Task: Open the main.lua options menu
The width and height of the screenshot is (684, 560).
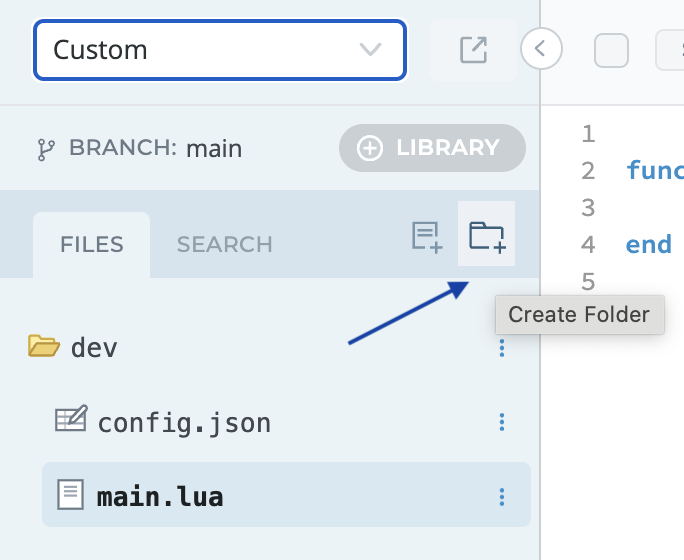Action: (x=502, y=496)
